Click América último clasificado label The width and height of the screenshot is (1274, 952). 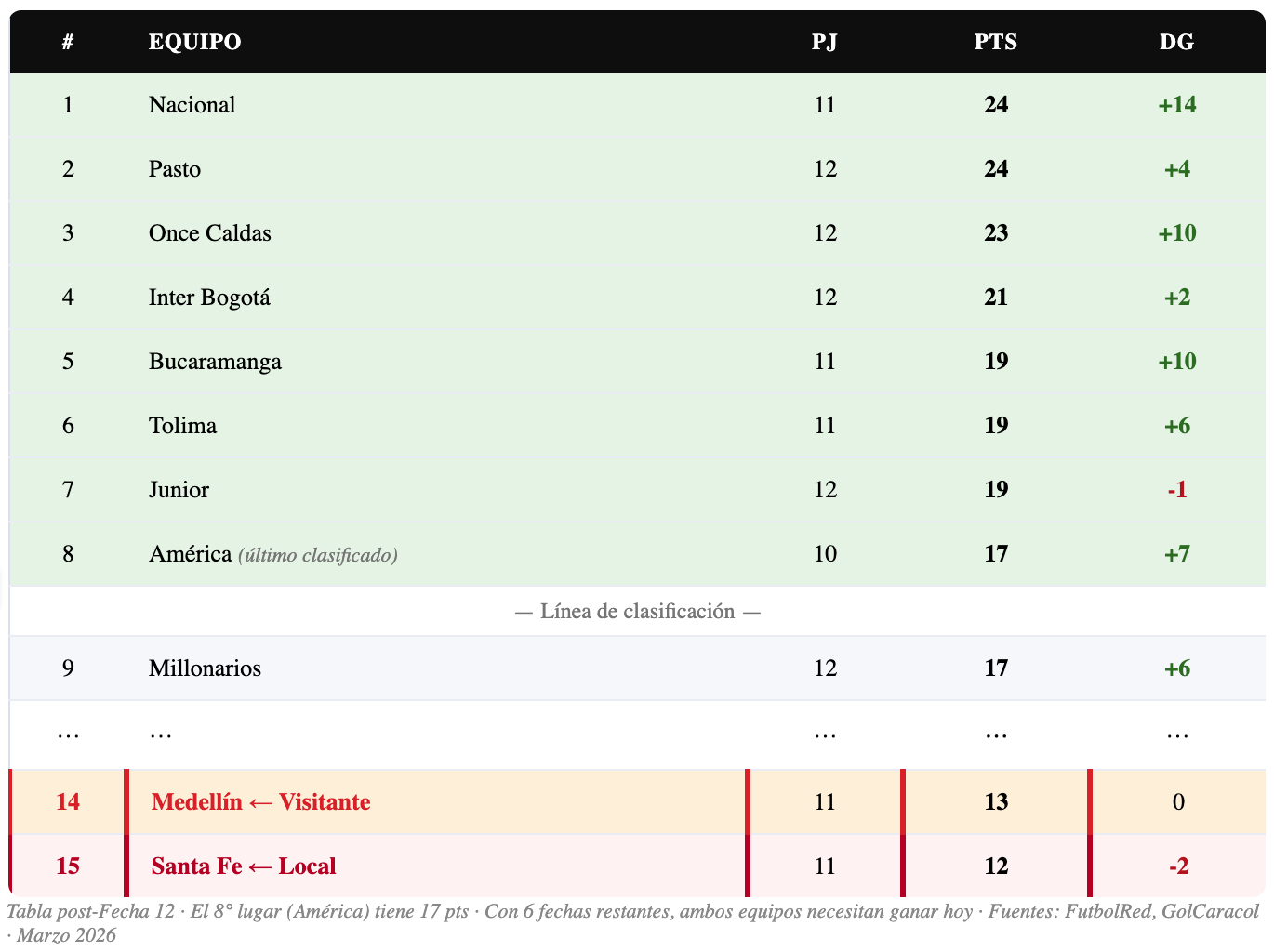click(317, 556)
